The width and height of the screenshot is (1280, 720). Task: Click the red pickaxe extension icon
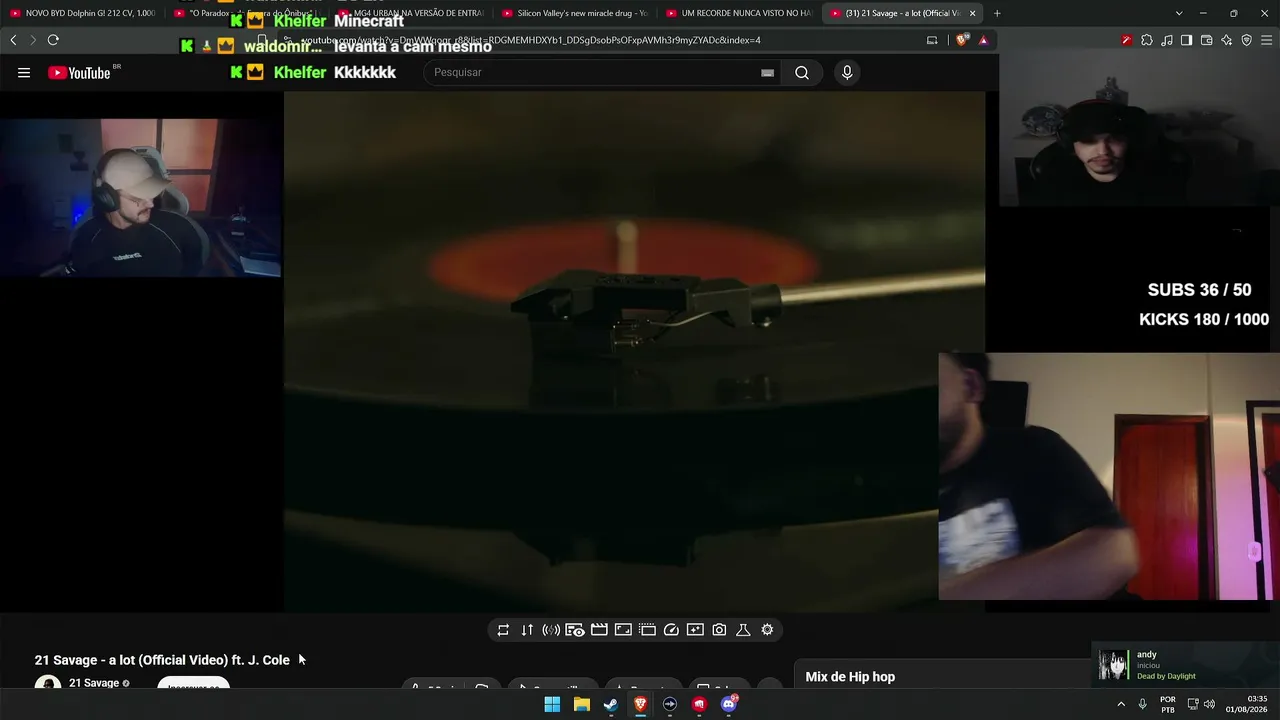[x=1127, y=40]
